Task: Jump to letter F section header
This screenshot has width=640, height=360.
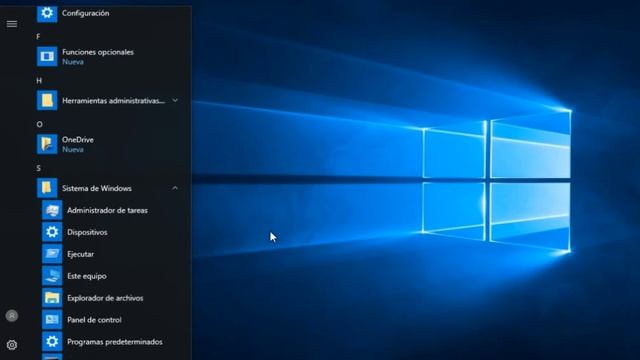Action: click(x=38, y=37)
